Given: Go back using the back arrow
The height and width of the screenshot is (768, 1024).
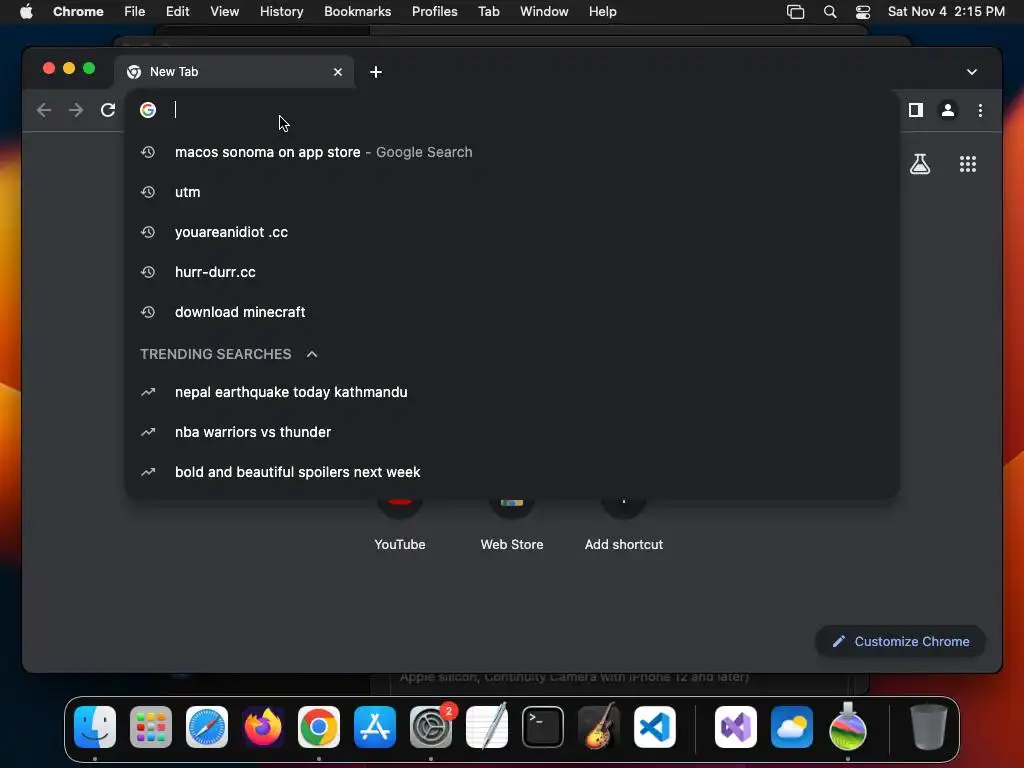Looking at the screenshot, I should [44, 110].
